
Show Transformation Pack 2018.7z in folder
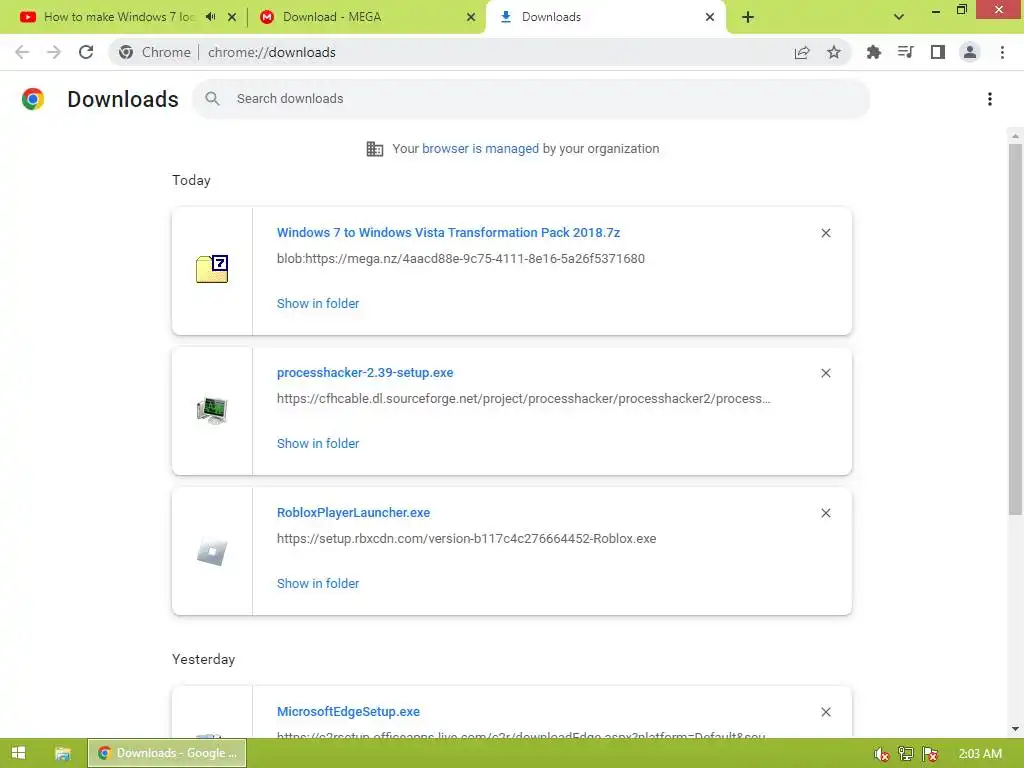point(317,304)
